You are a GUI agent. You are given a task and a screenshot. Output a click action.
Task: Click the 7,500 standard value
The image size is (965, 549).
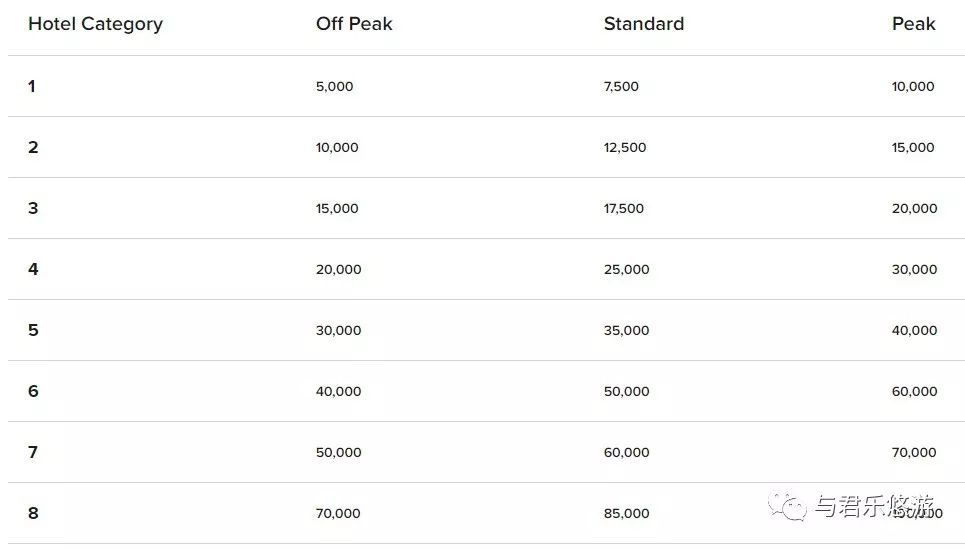[621, 87]
